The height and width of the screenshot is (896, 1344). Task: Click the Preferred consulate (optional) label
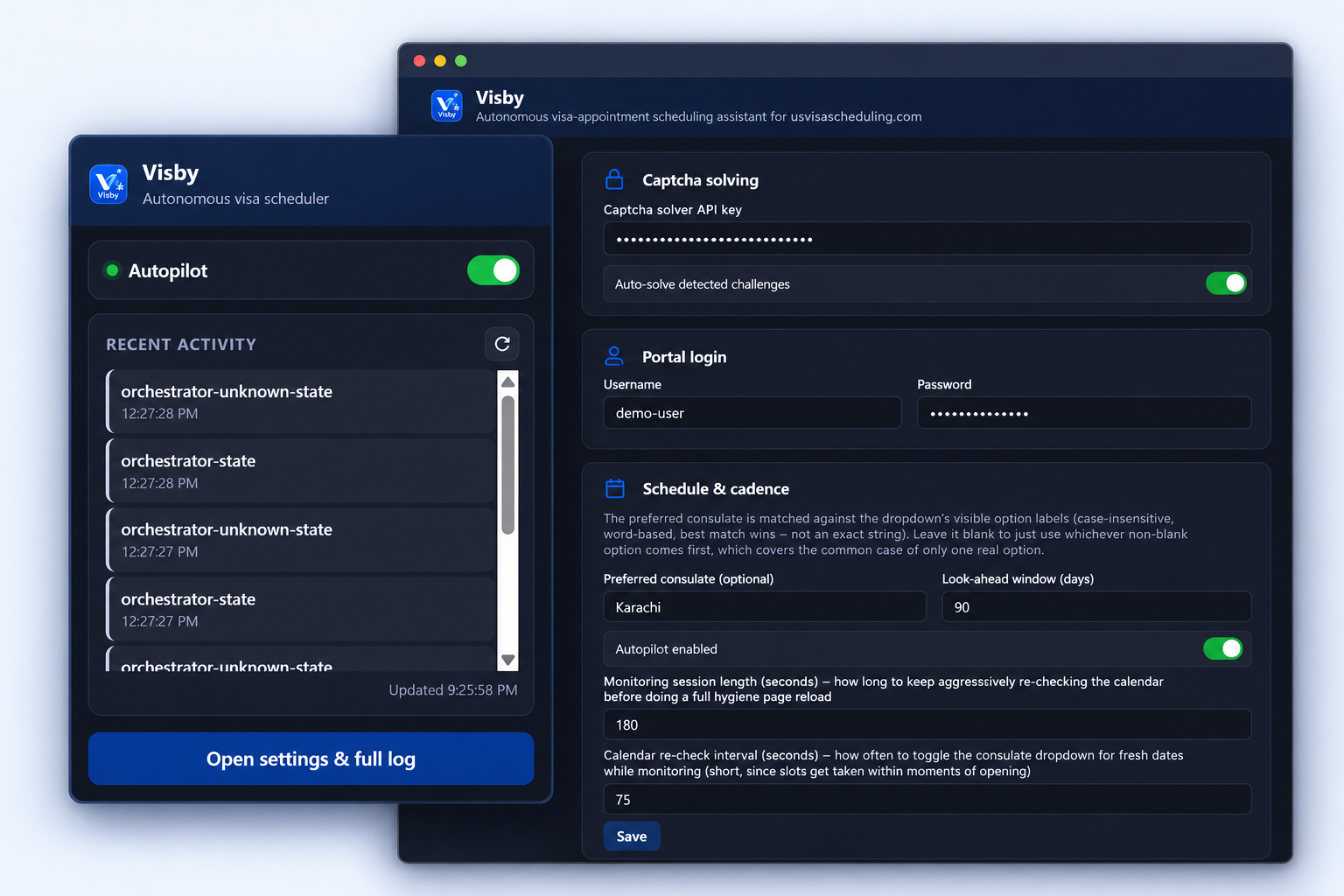[689, 578]
